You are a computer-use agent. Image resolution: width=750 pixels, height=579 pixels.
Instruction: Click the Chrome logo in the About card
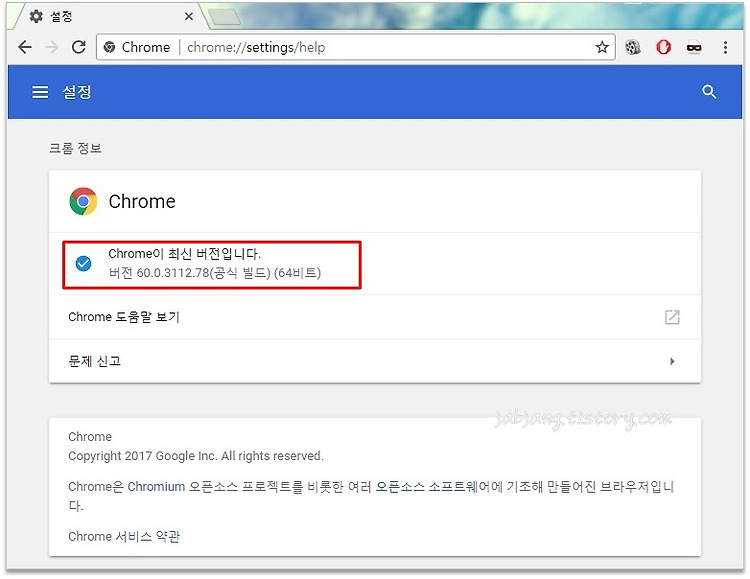(83, 201)
